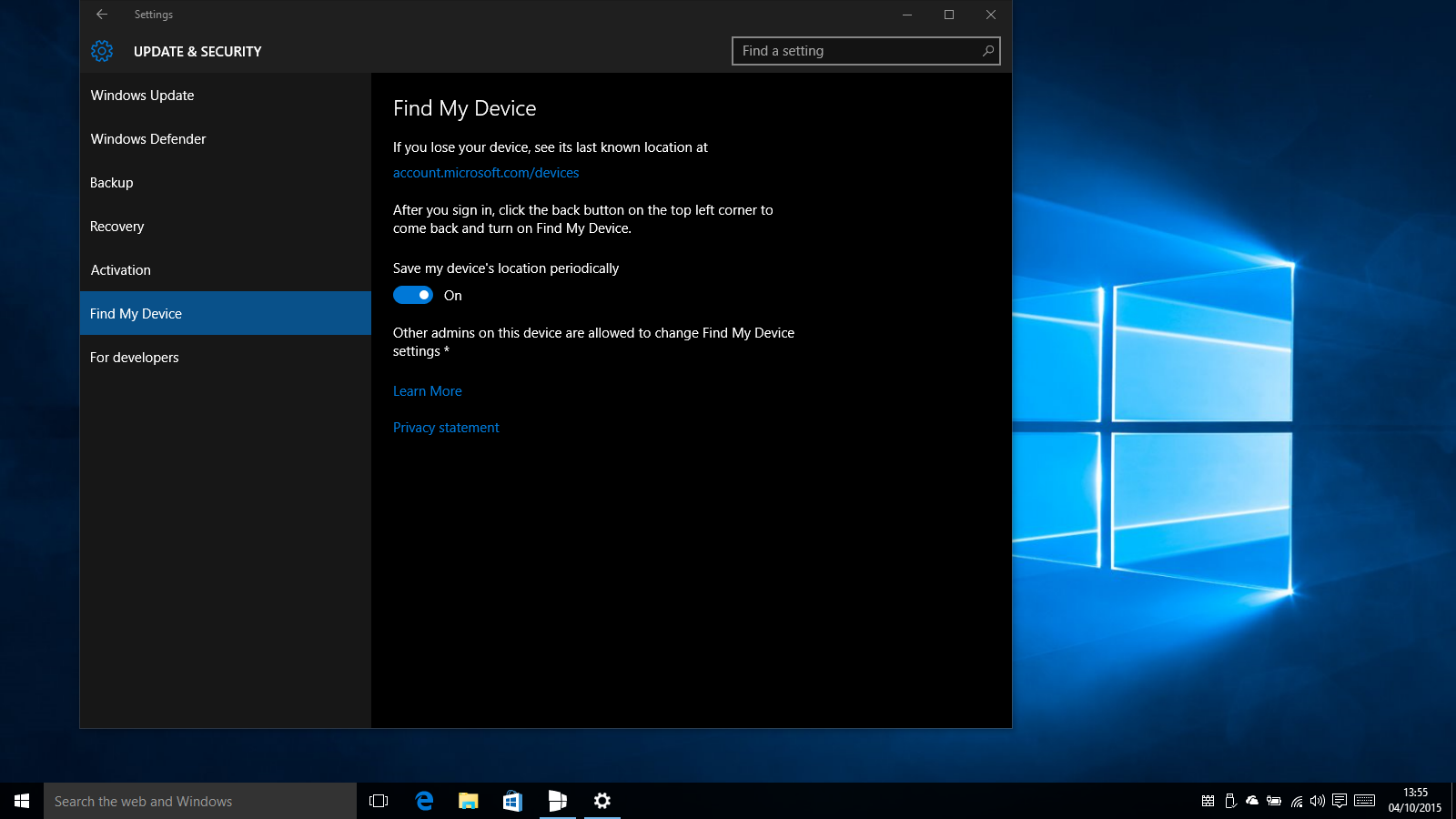Click the magnifier icon in Find a setting

coord(987,51)
